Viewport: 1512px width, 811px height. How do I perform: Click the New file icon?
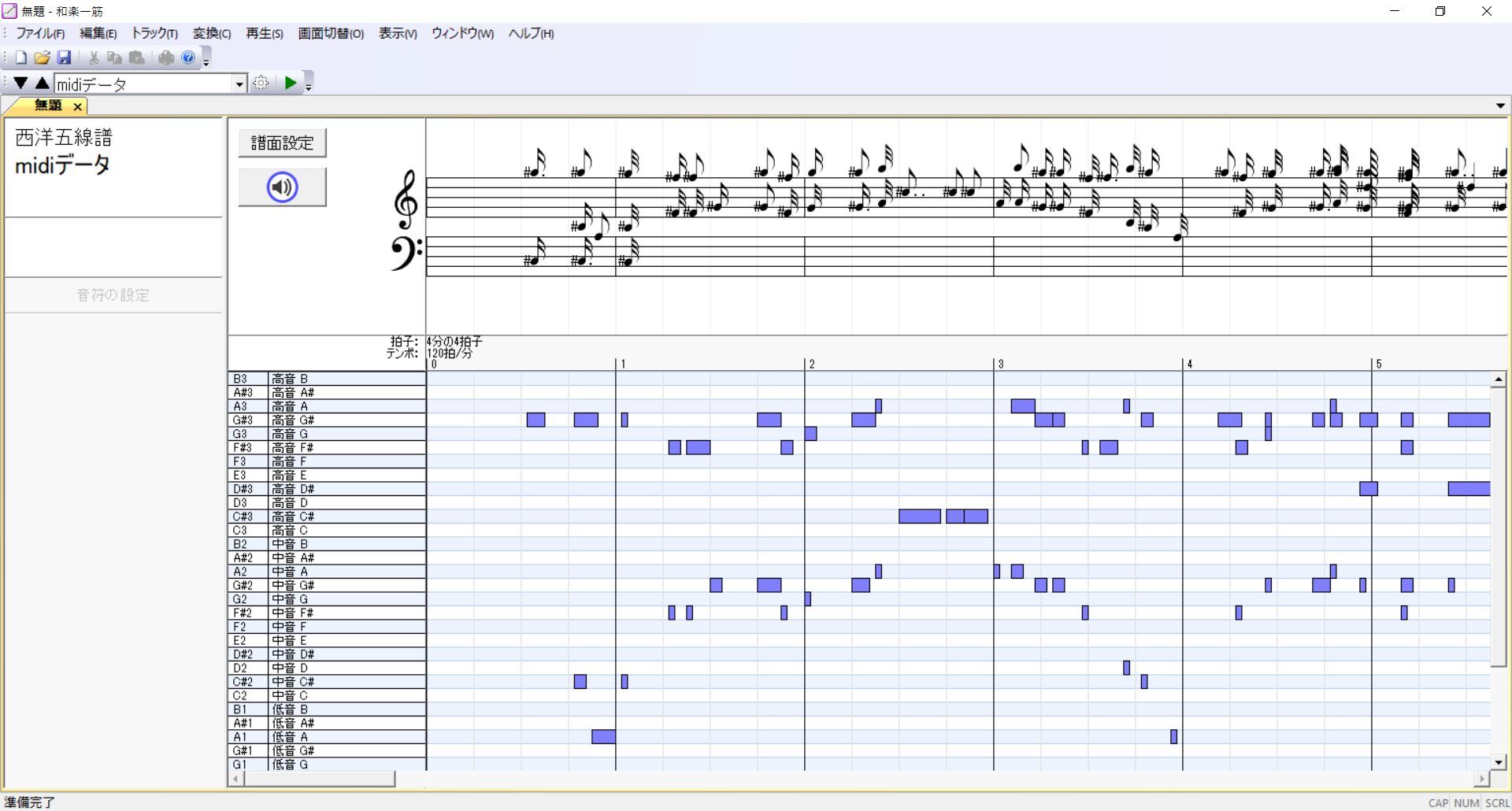click(21, 57)
